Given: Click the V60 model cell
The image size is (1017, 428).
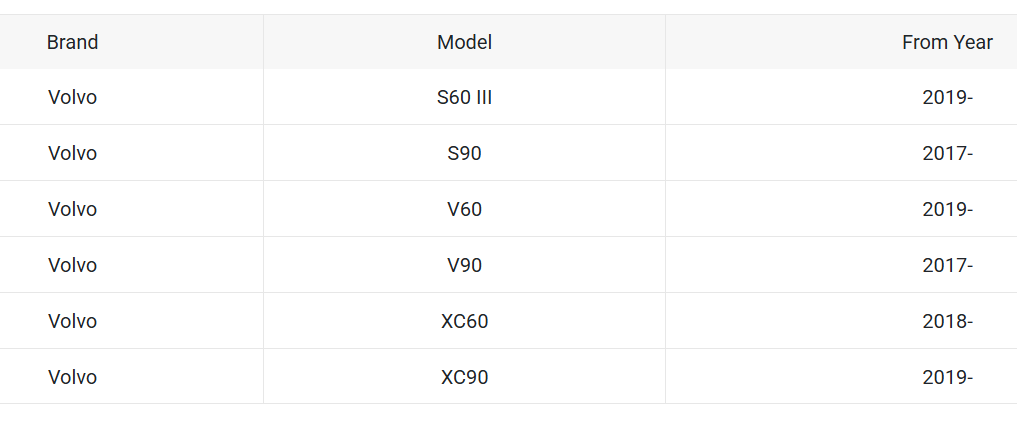Looking at the screenshot, I should click(x=464, y=210).
